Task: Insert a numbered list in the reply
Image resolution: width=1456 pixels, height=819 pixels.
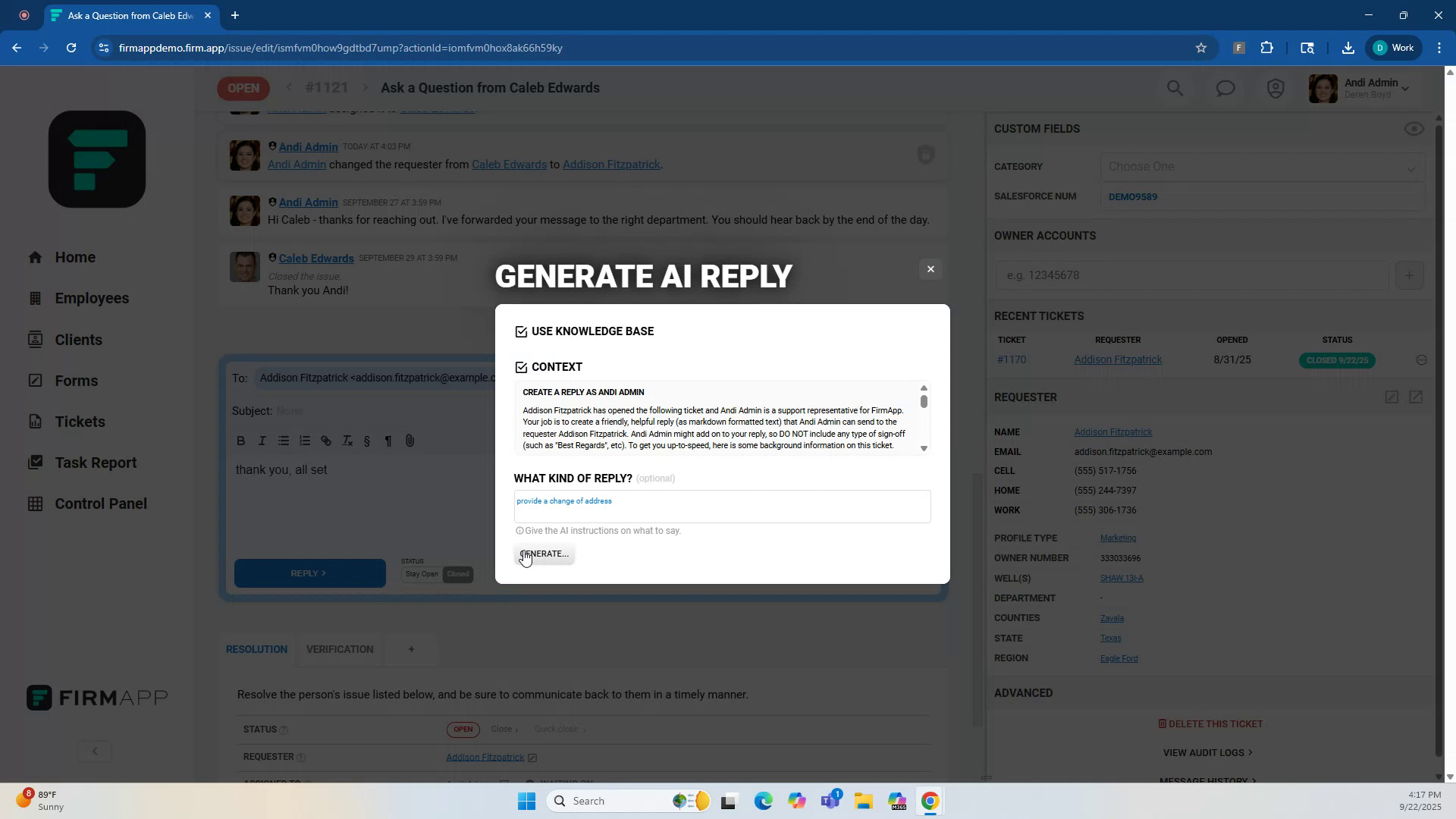Action: (305, 441)
